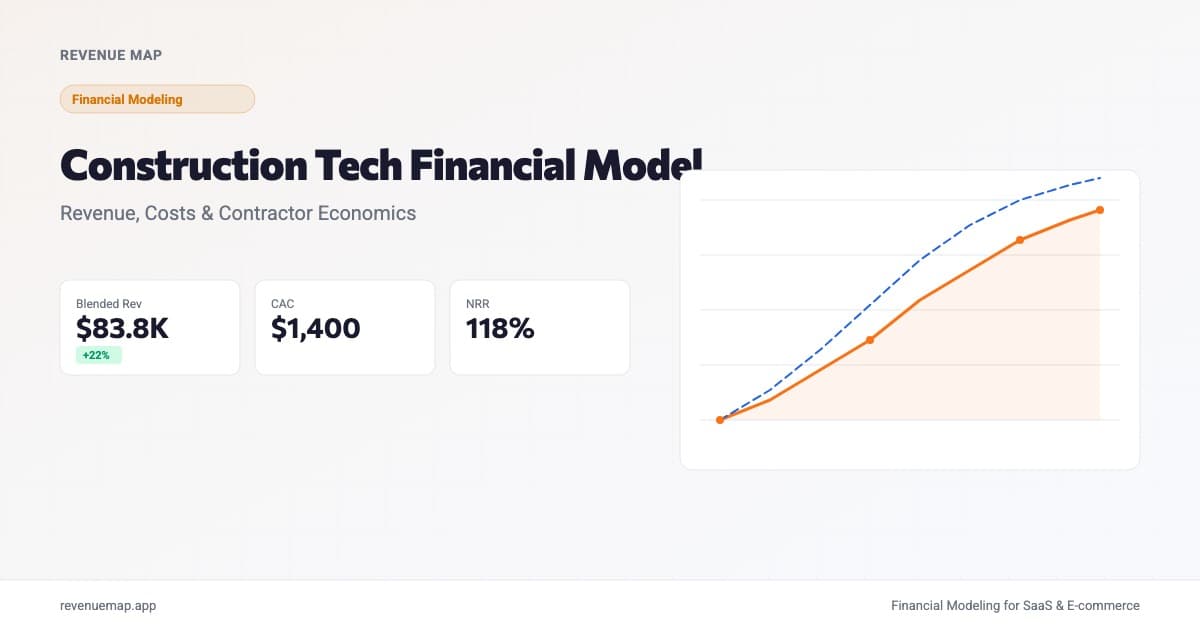Click Financial Modeling for SaaS footer text
Image resolution: width=1200 pixels, height=630 pixels.
coord(1015,605)
